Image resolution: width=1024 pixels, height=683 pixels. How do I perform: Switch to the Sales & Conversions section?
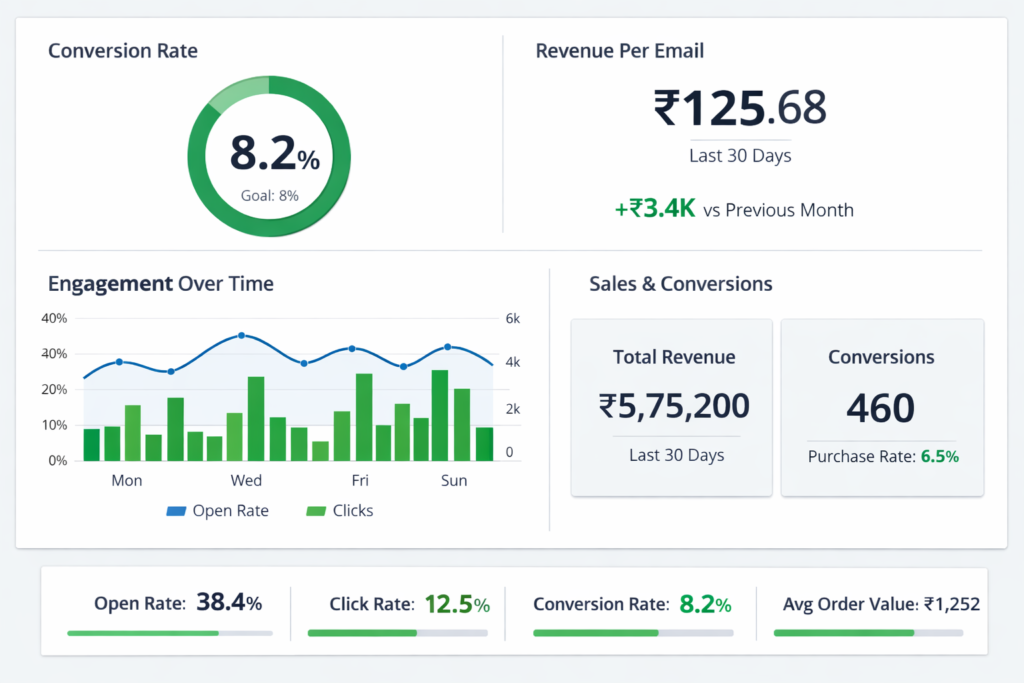tap(680, 283)
